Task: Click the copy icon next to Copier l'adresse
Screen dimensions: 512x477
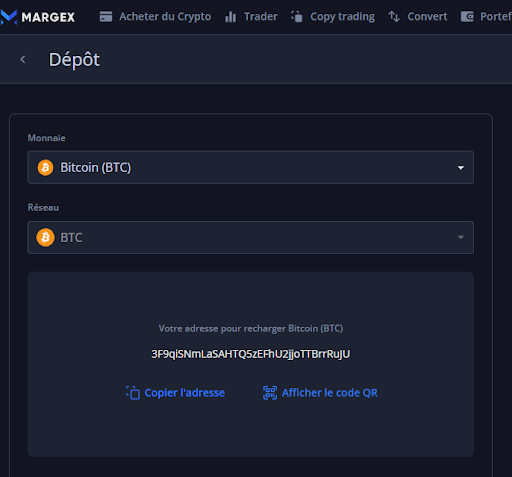Action: pos(133,393)
